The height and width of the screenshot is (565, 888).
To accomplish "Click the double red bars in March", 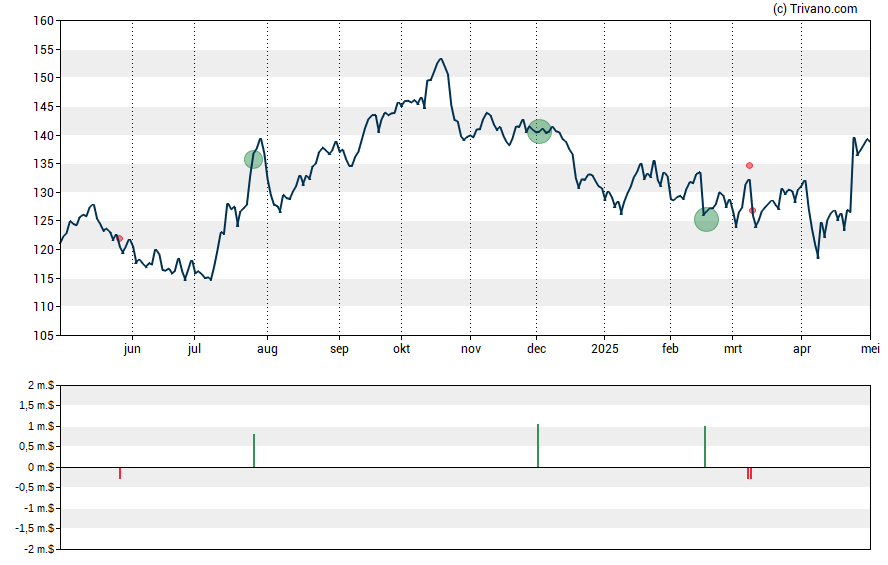I will click(749, 473).
